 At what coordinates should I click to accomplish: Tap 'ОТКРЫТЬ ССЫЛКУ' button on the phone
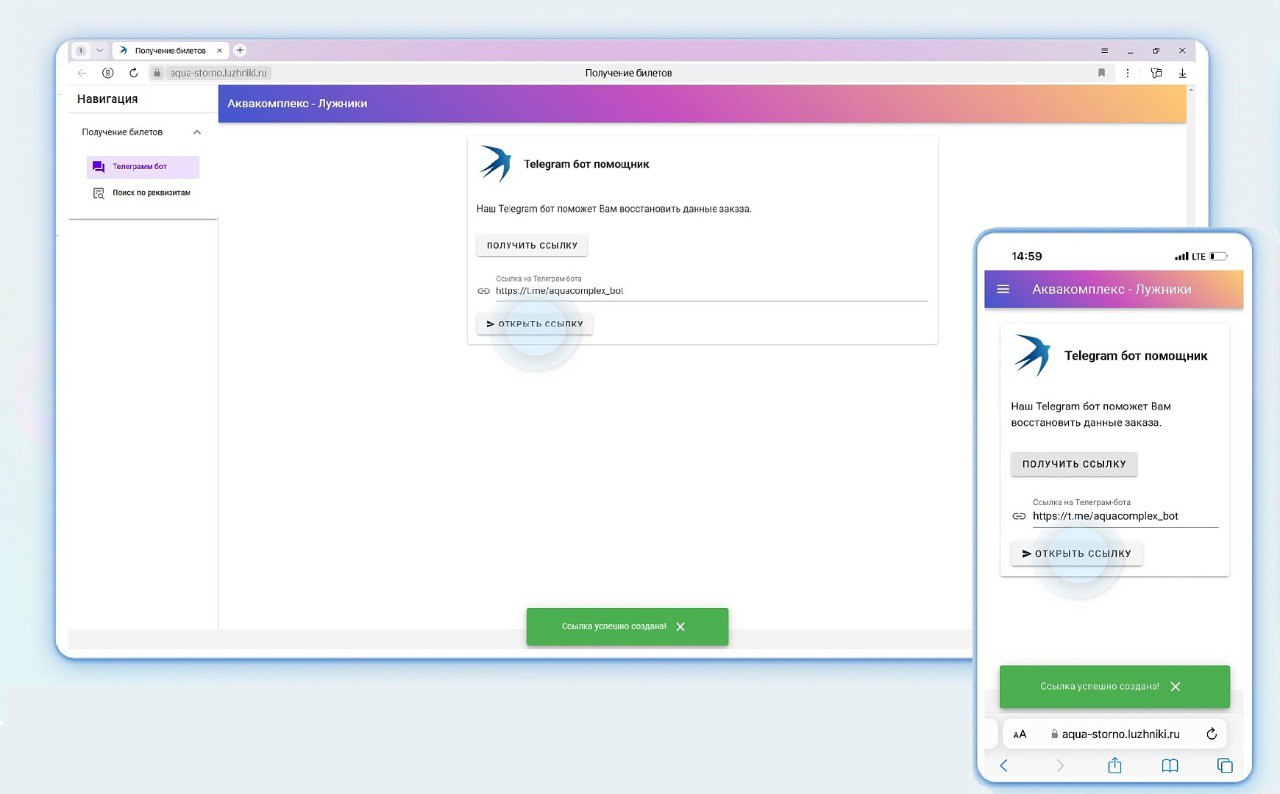(1076, 553)
